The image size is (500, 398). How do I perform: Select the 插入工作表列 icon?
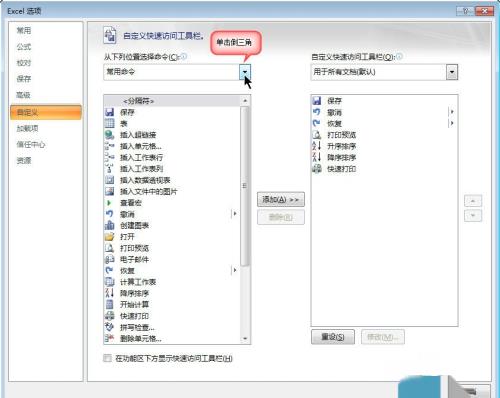[x=109, y=169]
